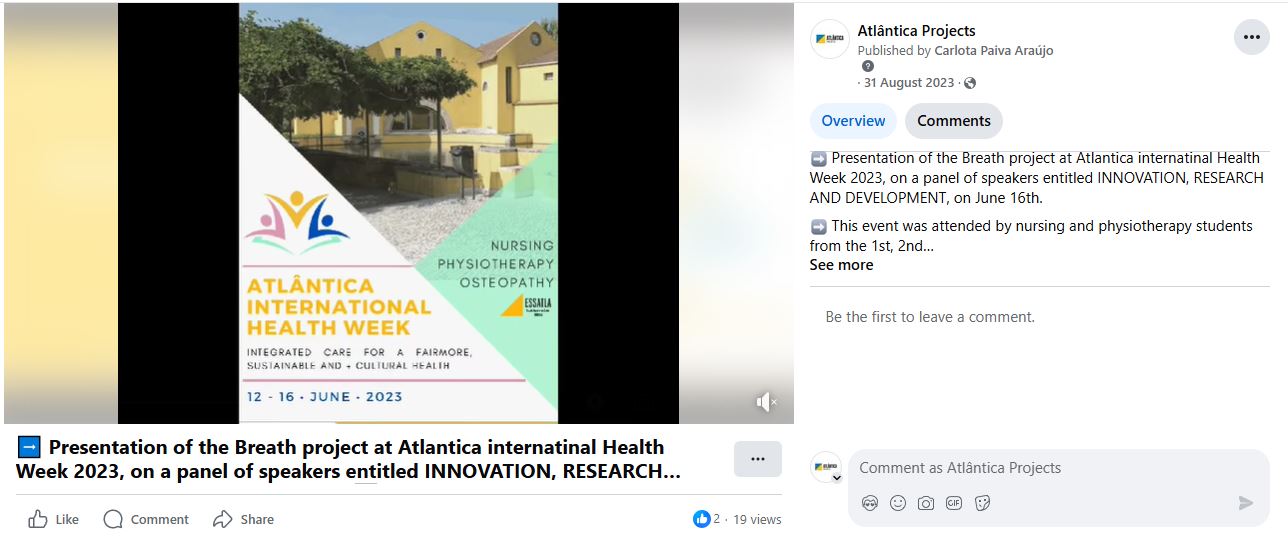Viewport: 1288px width, 537px height.
Task: Unmute the video with the speaker icon
Action: [x=765, y=402]
